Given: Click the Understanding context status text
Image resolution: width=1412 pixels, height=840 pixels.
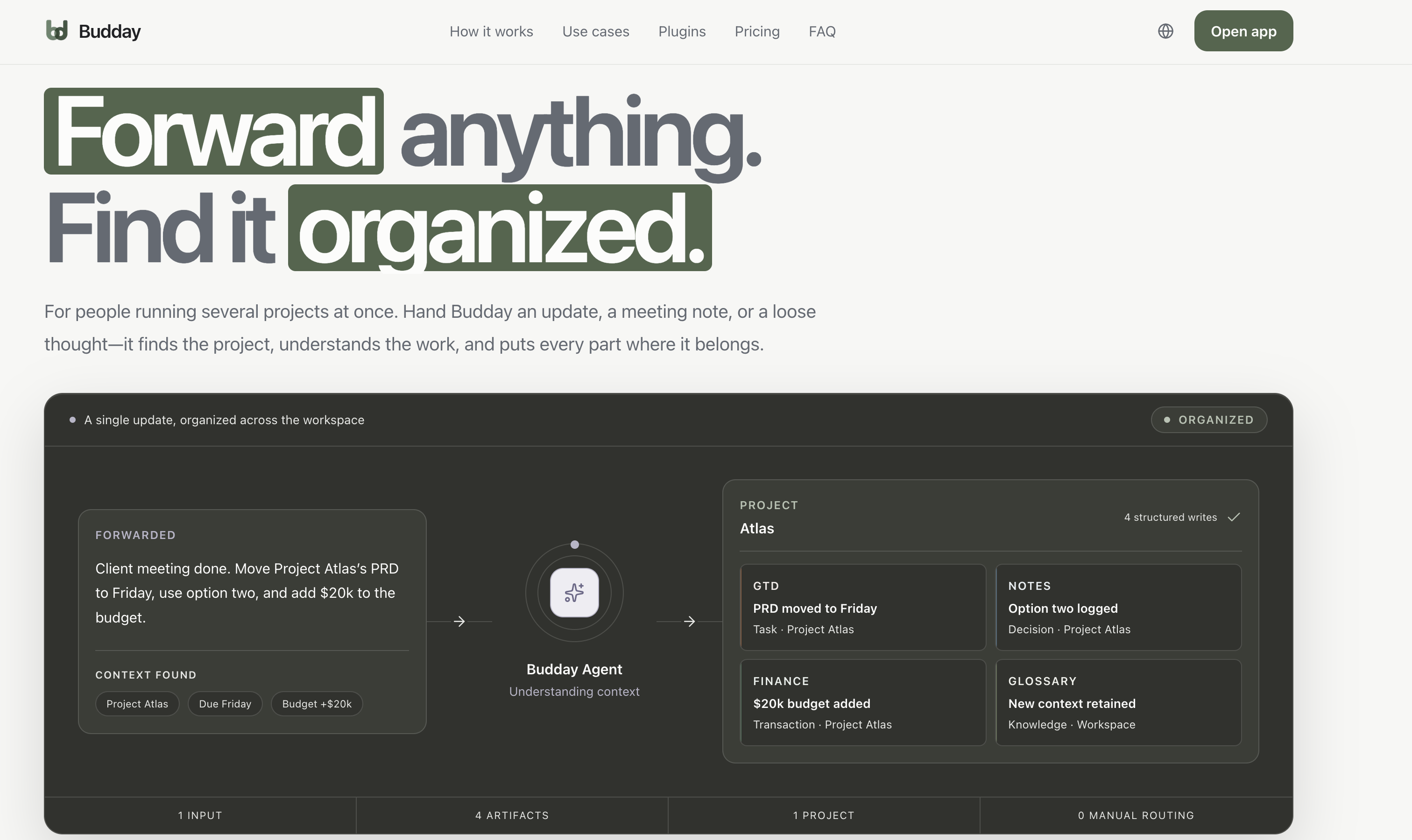Looking at the screenshot, I should (x=574, y=692).
